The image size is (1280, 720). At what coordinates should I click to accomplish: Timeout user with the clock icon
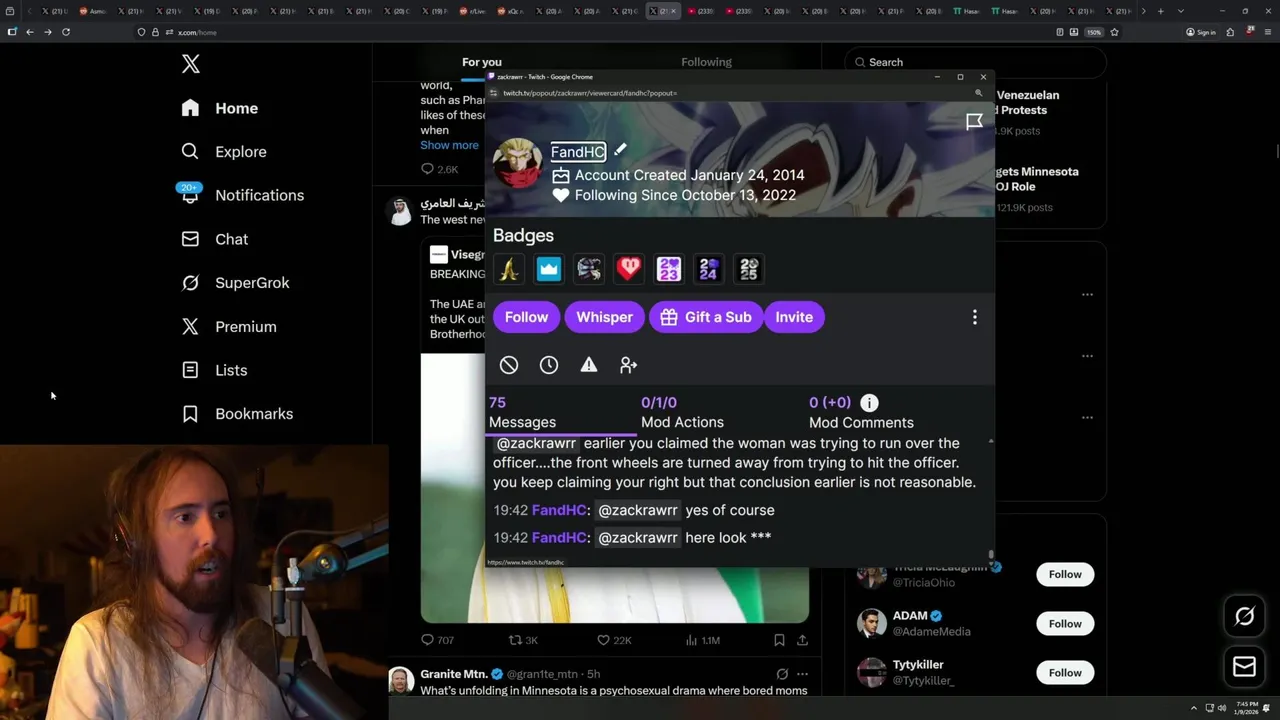tap(549, 365)
